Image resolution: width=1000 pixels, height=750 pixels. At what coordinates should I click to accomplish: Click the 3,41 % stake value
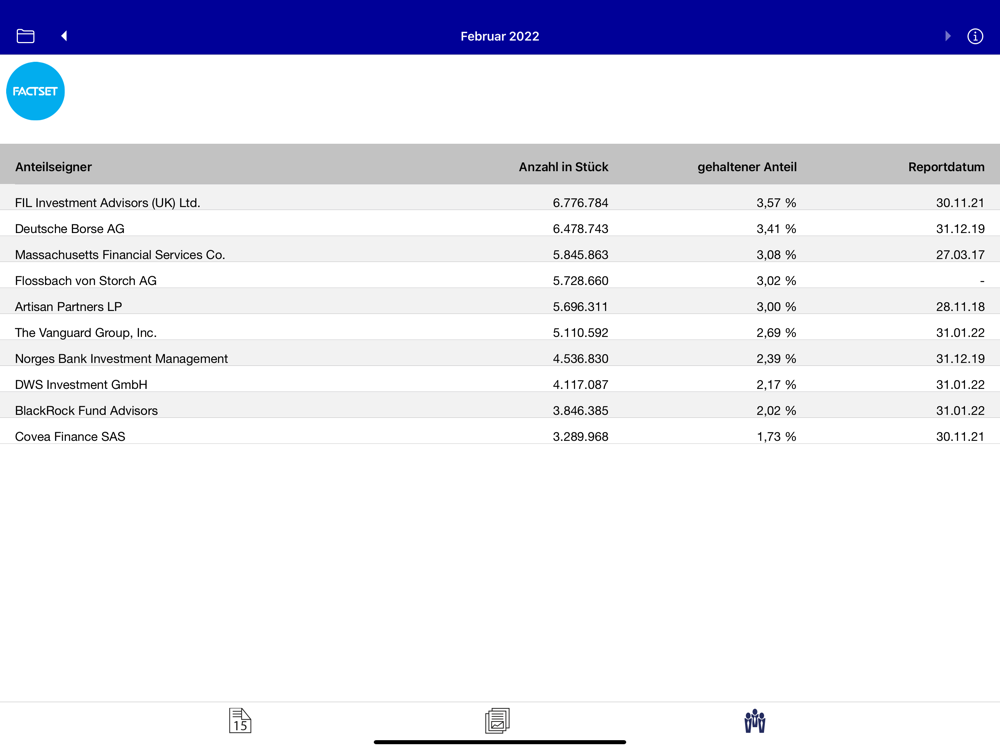(x=776, y=228)
